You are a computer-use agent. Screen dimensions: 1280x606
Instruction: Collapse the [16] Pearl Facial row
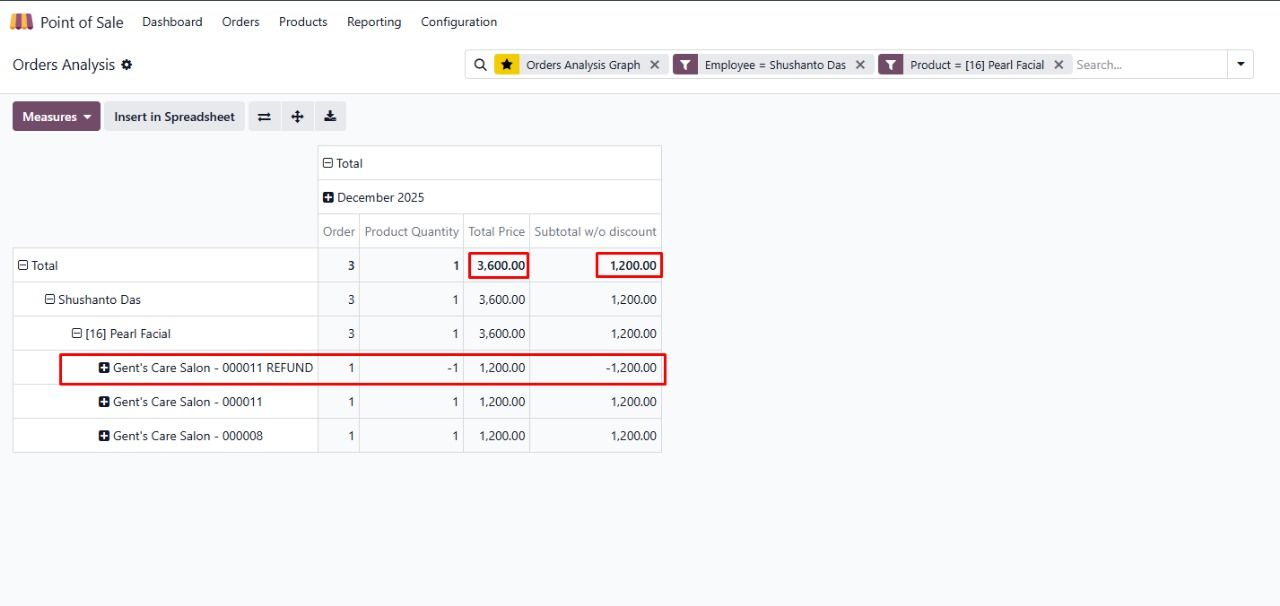(77, 334)
